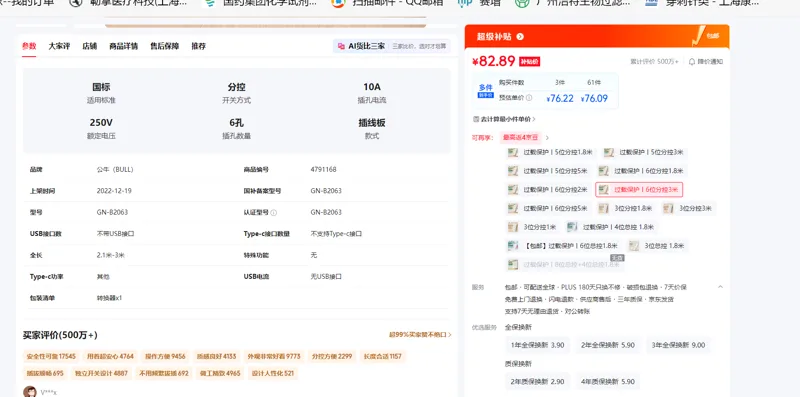Click the 补贴价 red price tag
Screen dimensions: 800x397
click(529, 62)
